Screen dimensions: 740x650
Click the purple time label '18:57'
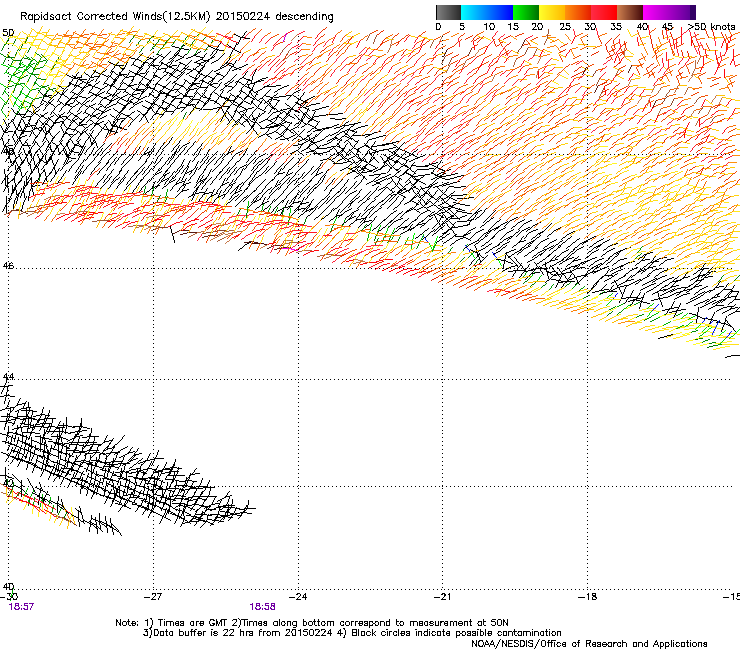21,607
